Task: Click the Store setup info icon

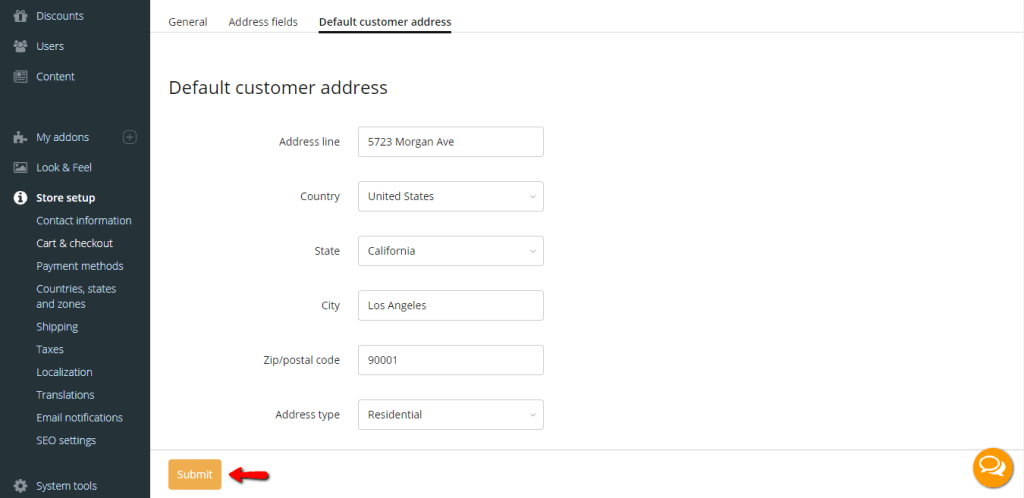Action: [20, 198]
